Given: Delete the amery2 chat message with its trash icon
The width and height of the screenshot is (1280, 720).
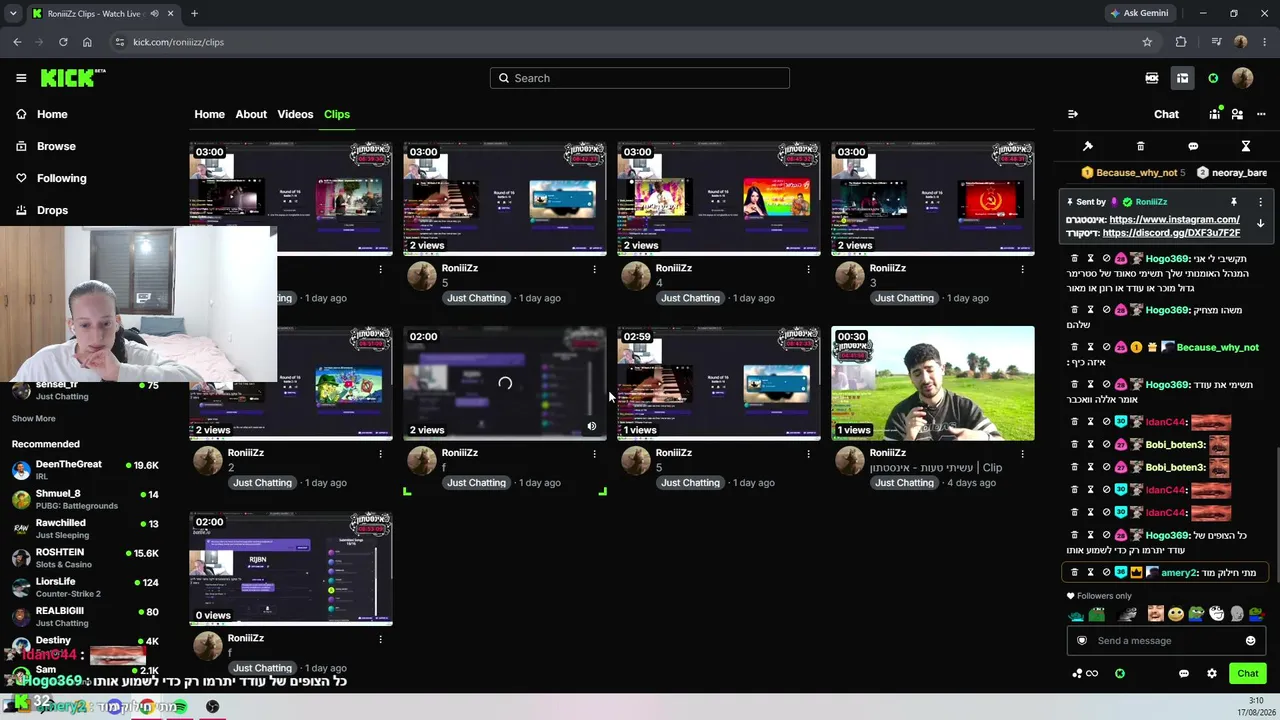Looking at the screenshot, I should (x=1075, y=573).
